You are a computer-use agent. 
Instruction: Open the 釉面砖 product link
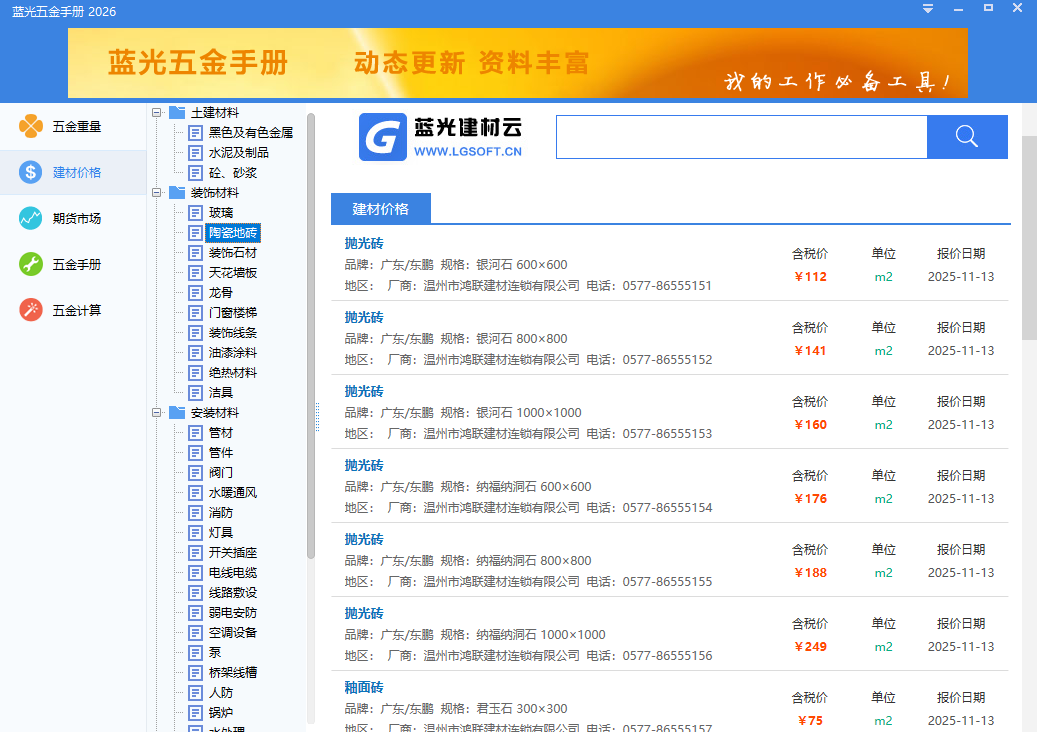(x=364, y=687)
